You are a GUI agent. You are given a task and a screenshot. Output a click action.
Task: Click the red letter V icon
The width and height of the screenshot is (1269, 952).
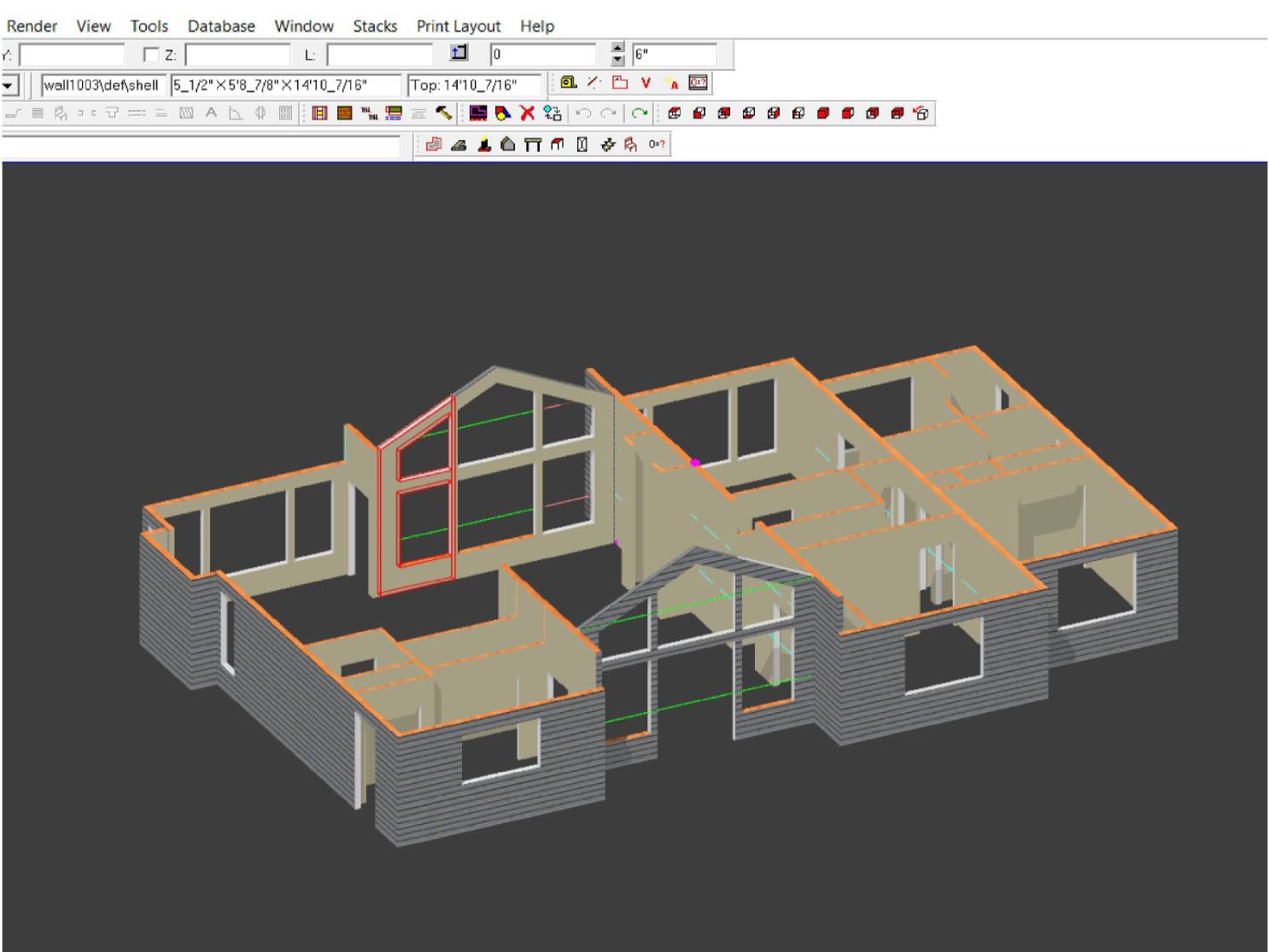pos(646,83)
